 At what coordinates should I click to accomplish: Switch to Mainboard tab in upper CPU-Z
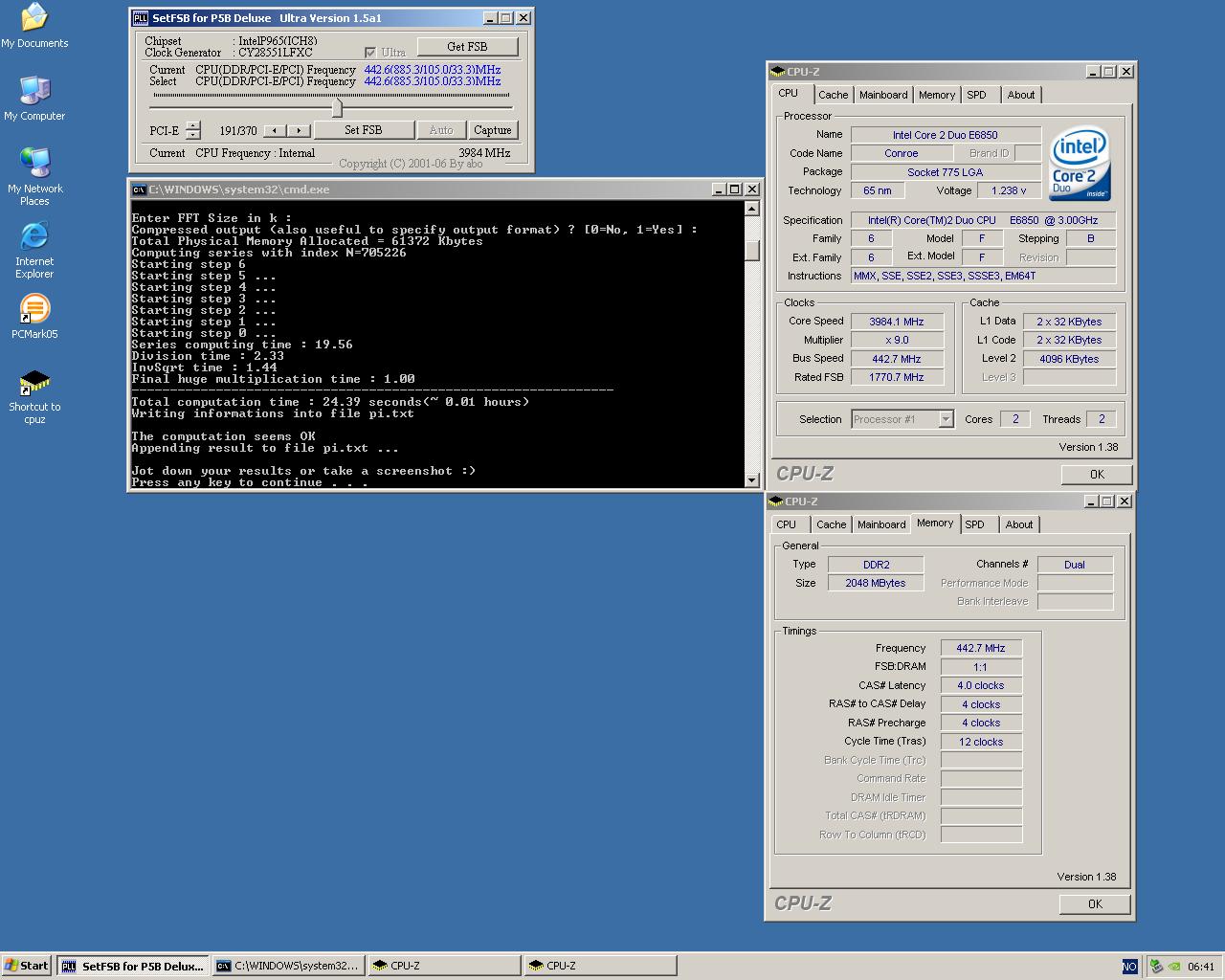pos(883,95)
